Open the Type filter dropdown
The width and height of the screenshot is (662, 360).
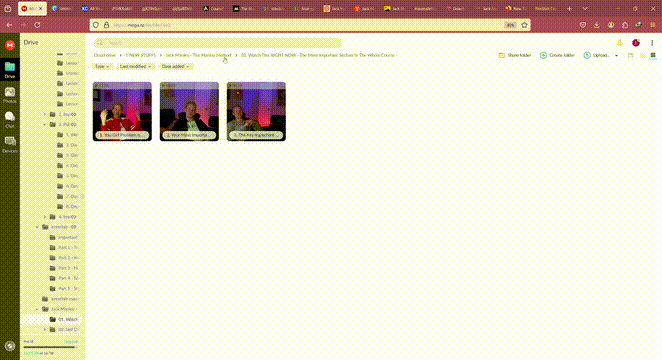102,66
